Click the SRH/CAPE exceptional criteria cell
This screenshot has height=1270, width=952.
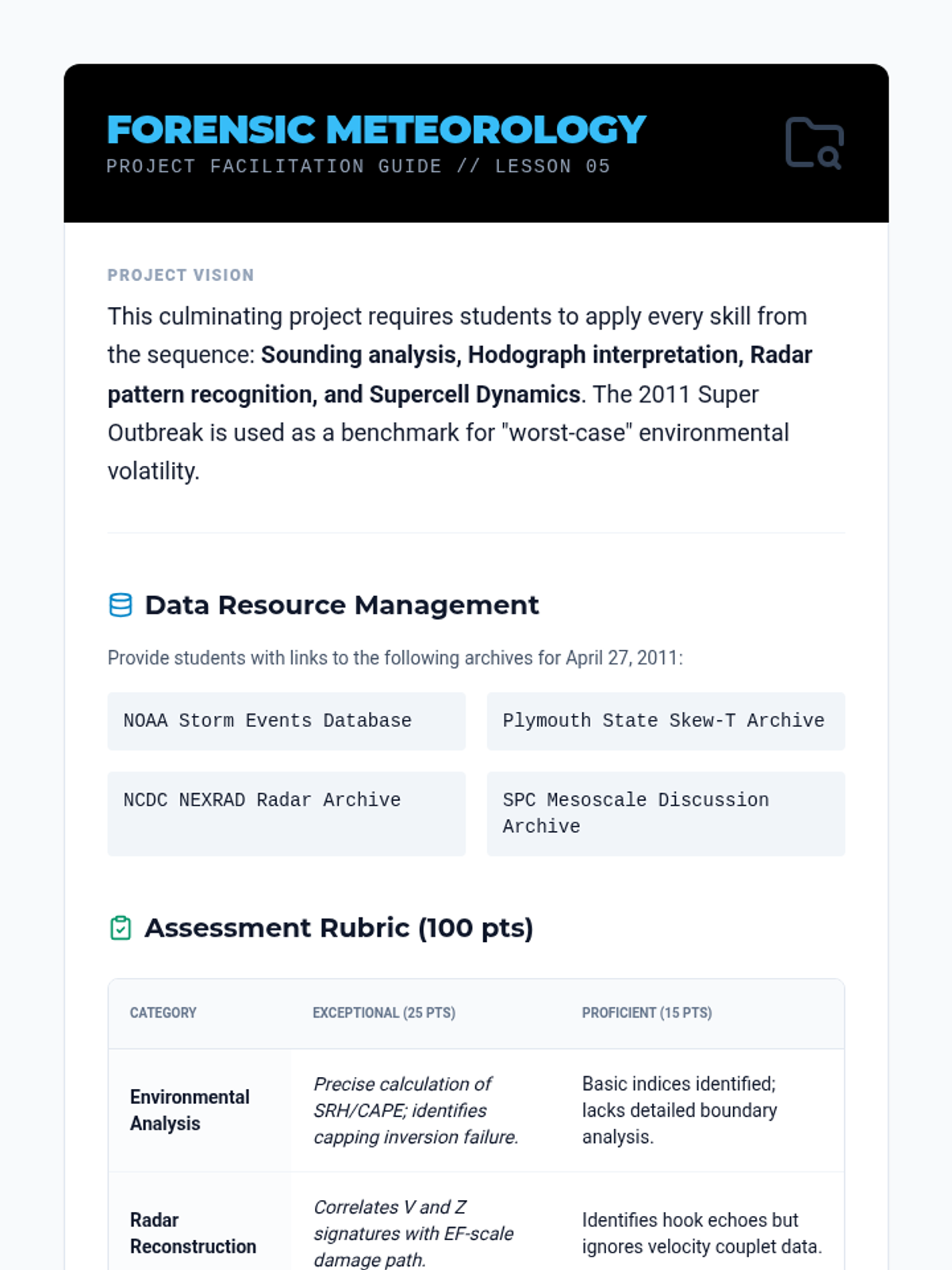416,1110
